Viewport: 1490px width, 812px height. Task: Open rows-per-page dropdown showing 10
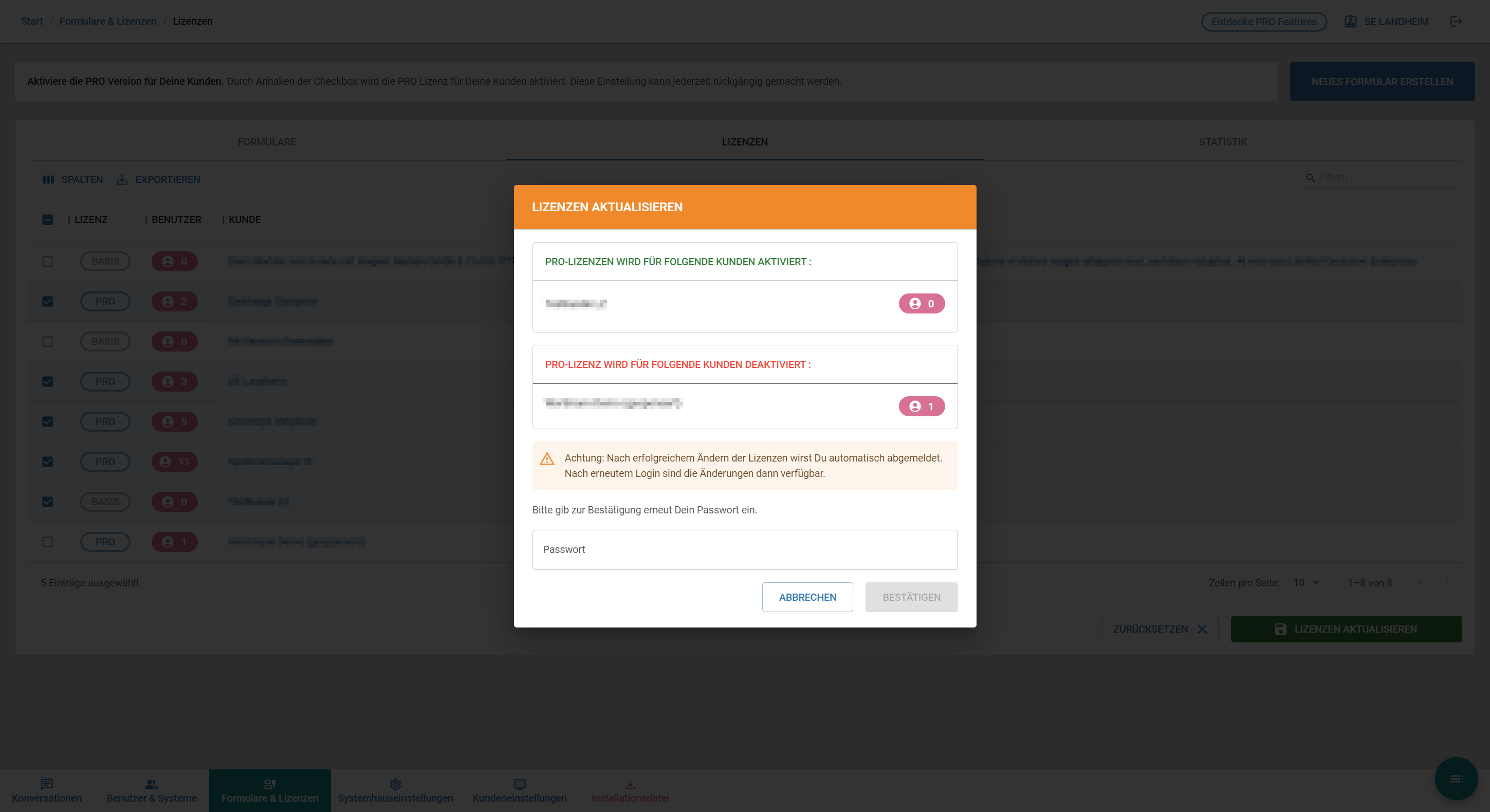tap(1306, 582)
